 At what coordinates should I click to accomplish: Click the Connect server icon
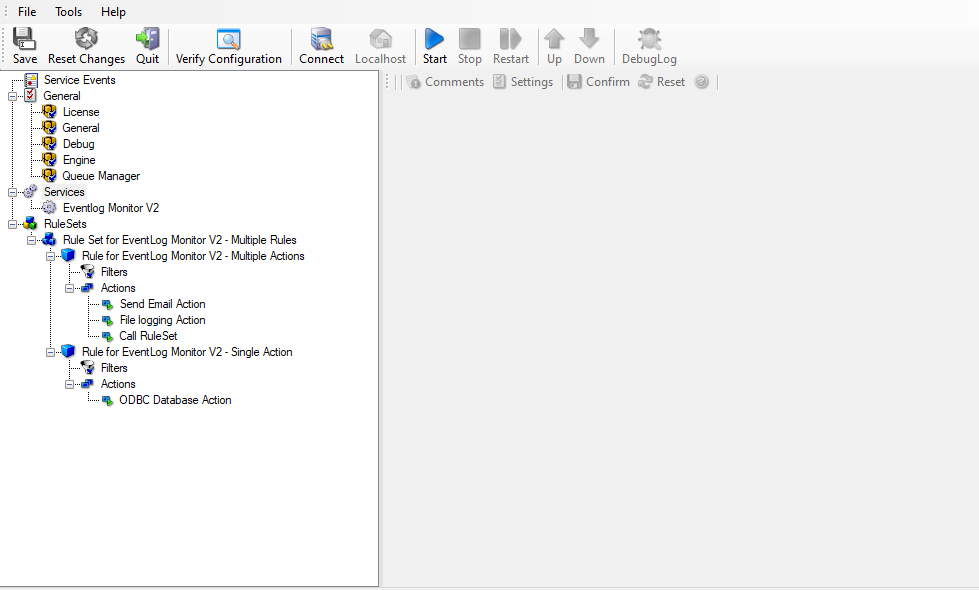(x=321, y=39)
